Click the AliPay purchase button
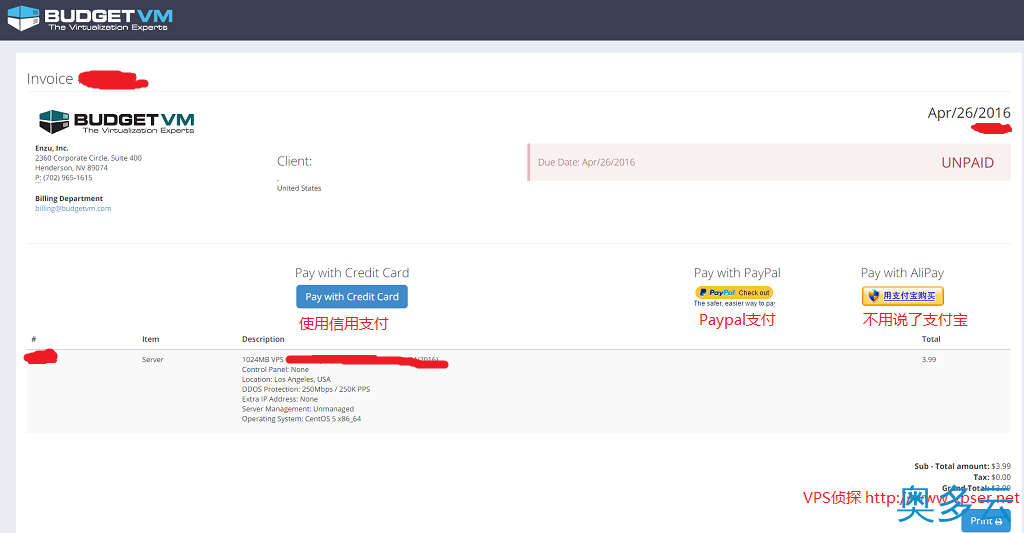The image size is (1024, 533). click(x=903, y=296)
